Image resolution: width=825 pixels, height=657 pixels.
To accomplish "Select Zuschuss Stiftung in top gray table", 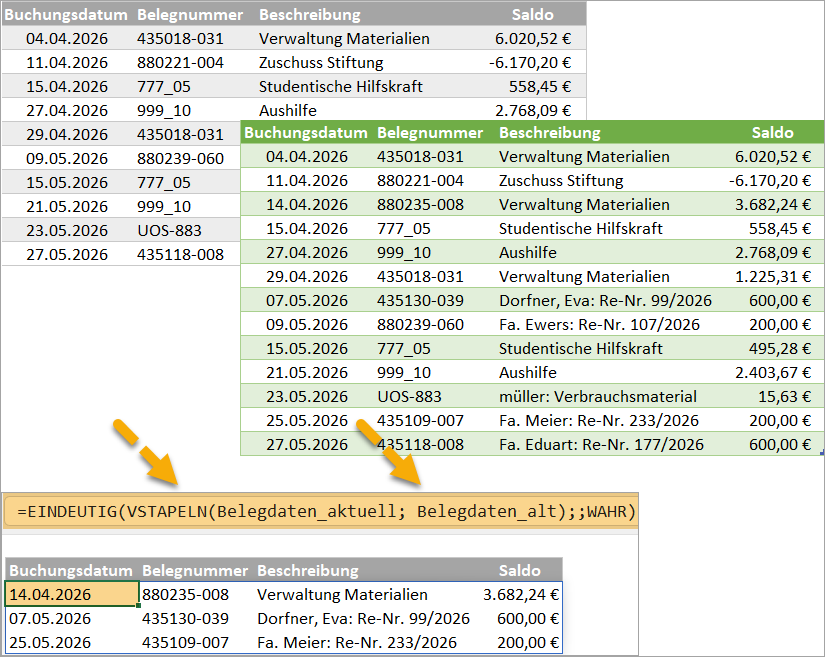I will (x=321, y=63).
